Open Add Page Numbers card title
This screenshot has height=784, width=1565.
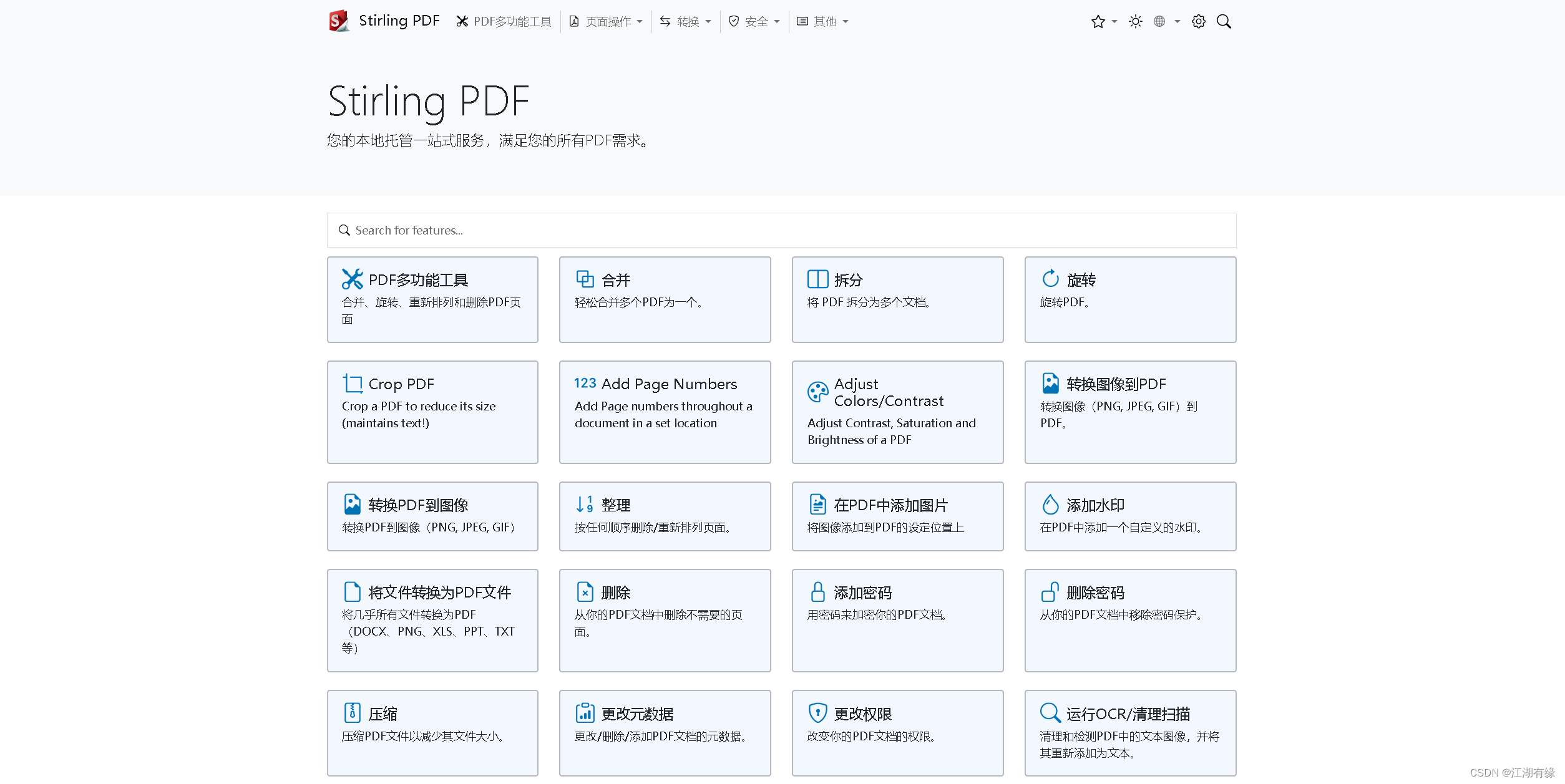coord(669,384)
